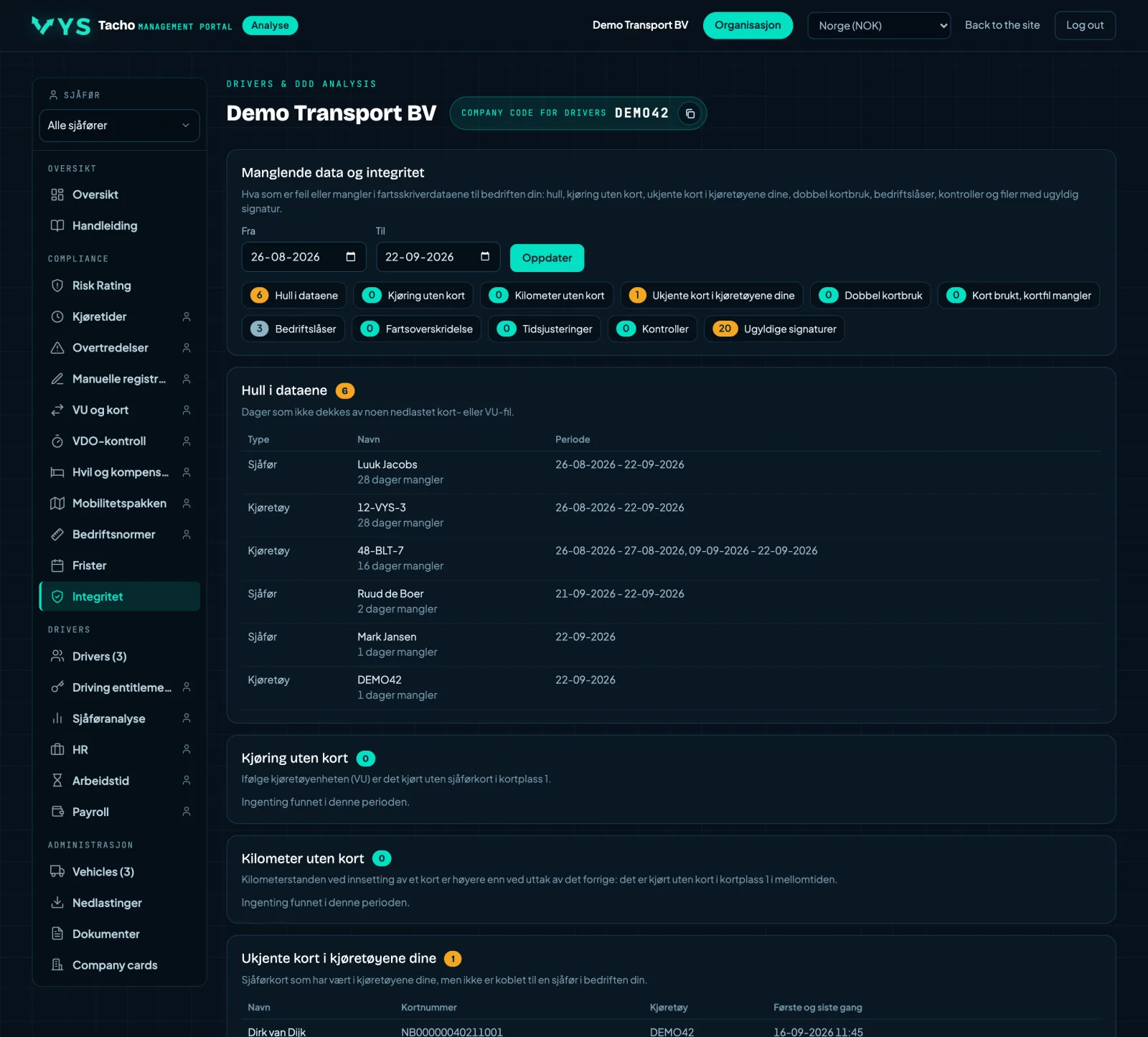1148x1037 pixels.
Task: Jump to Ugyldige signaturer chip
Action: (x=774, y=329)
